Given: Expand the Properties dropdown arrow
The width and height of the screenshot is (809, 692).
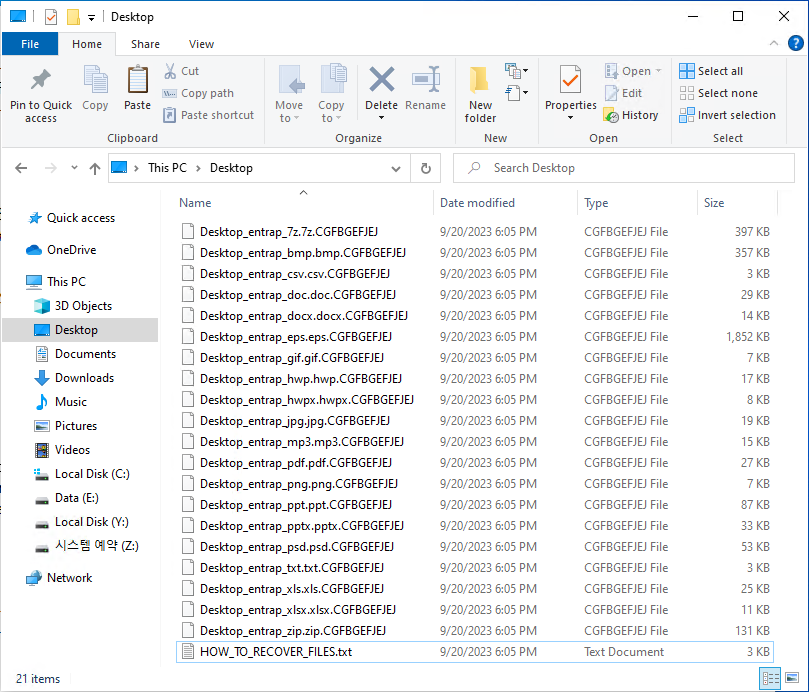Looking at the screenshot, I should pyautogui.click(x=570, y=118).
